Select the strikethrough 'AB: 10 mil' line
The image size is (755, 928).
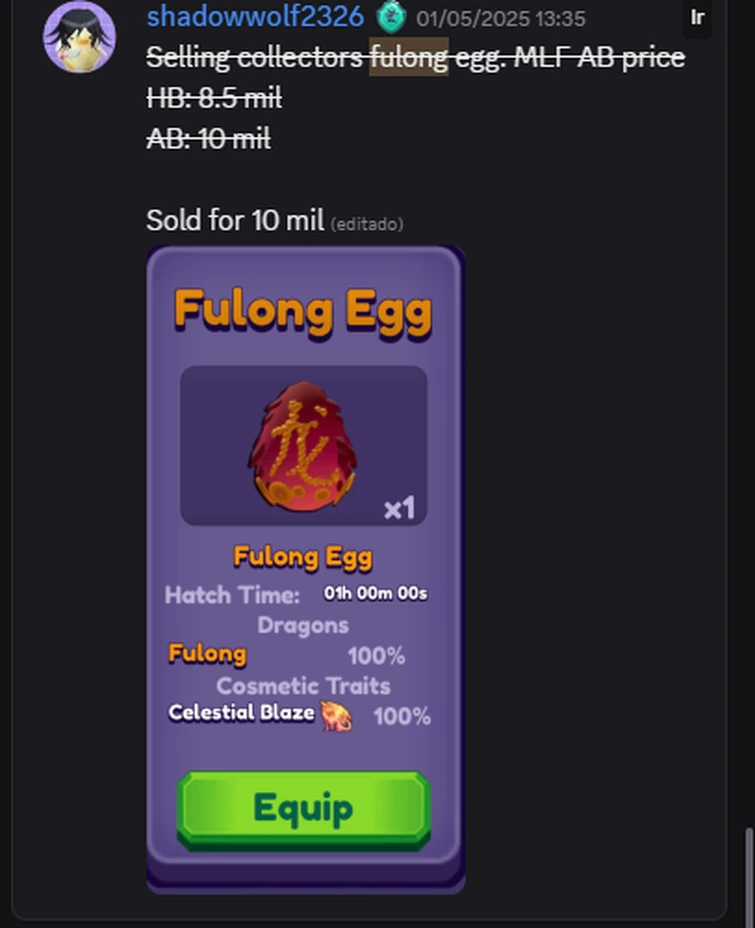(x=208, y=139)
